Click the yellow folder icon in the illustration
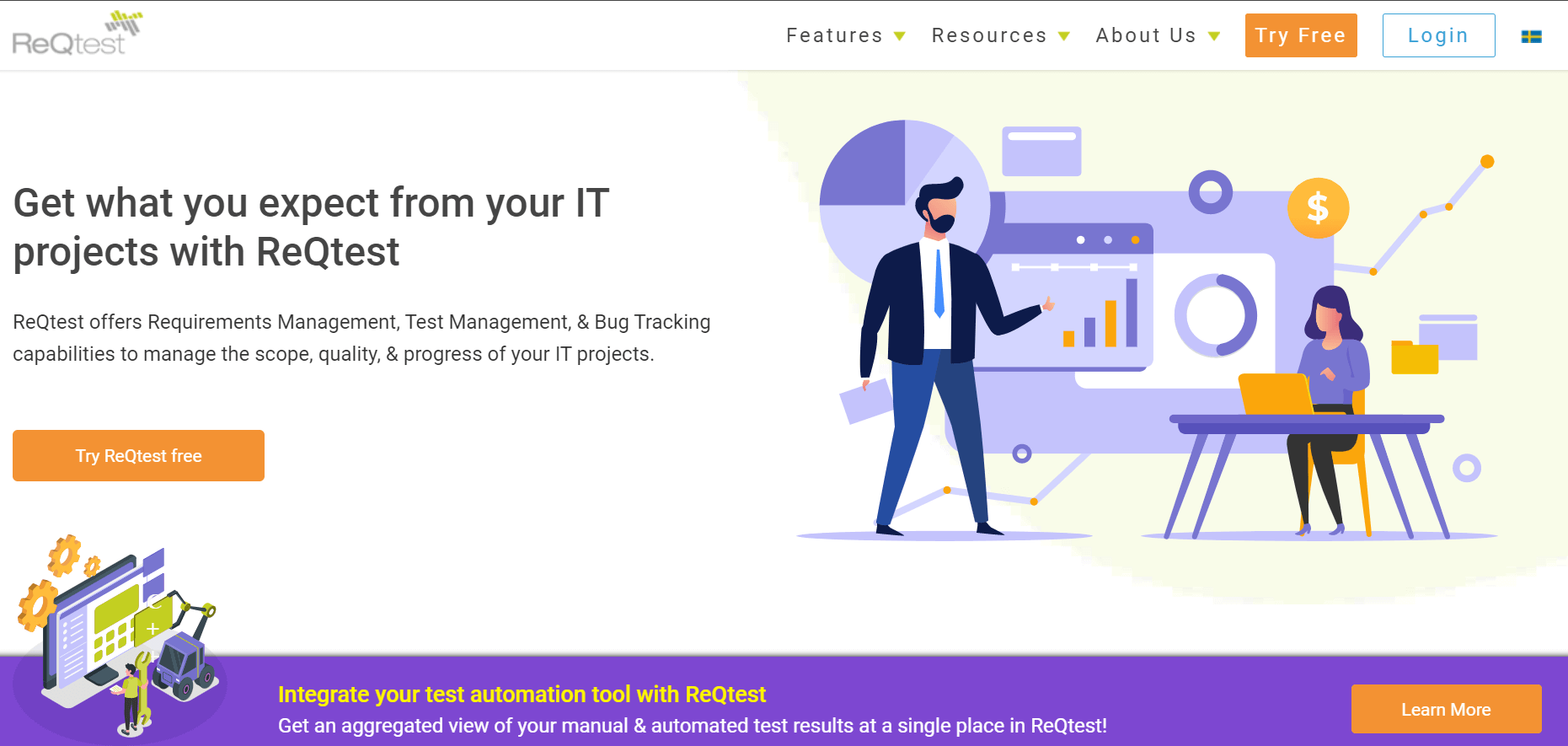 (x=1414, y=357)
